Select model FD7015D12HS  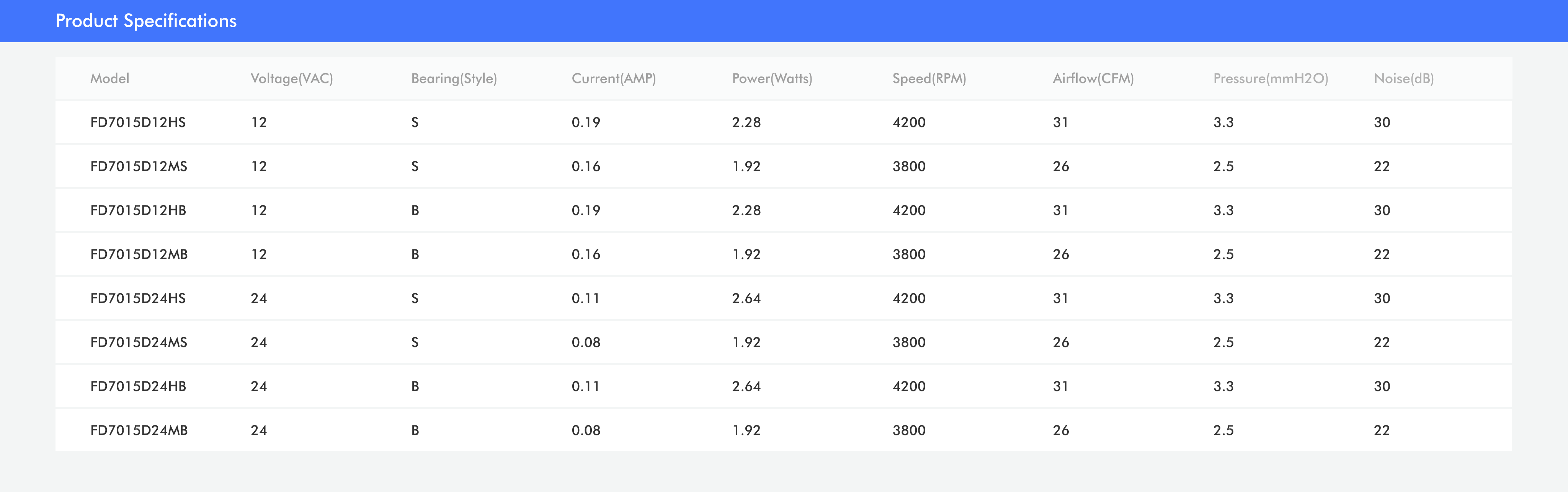click(x=137, y=122)
